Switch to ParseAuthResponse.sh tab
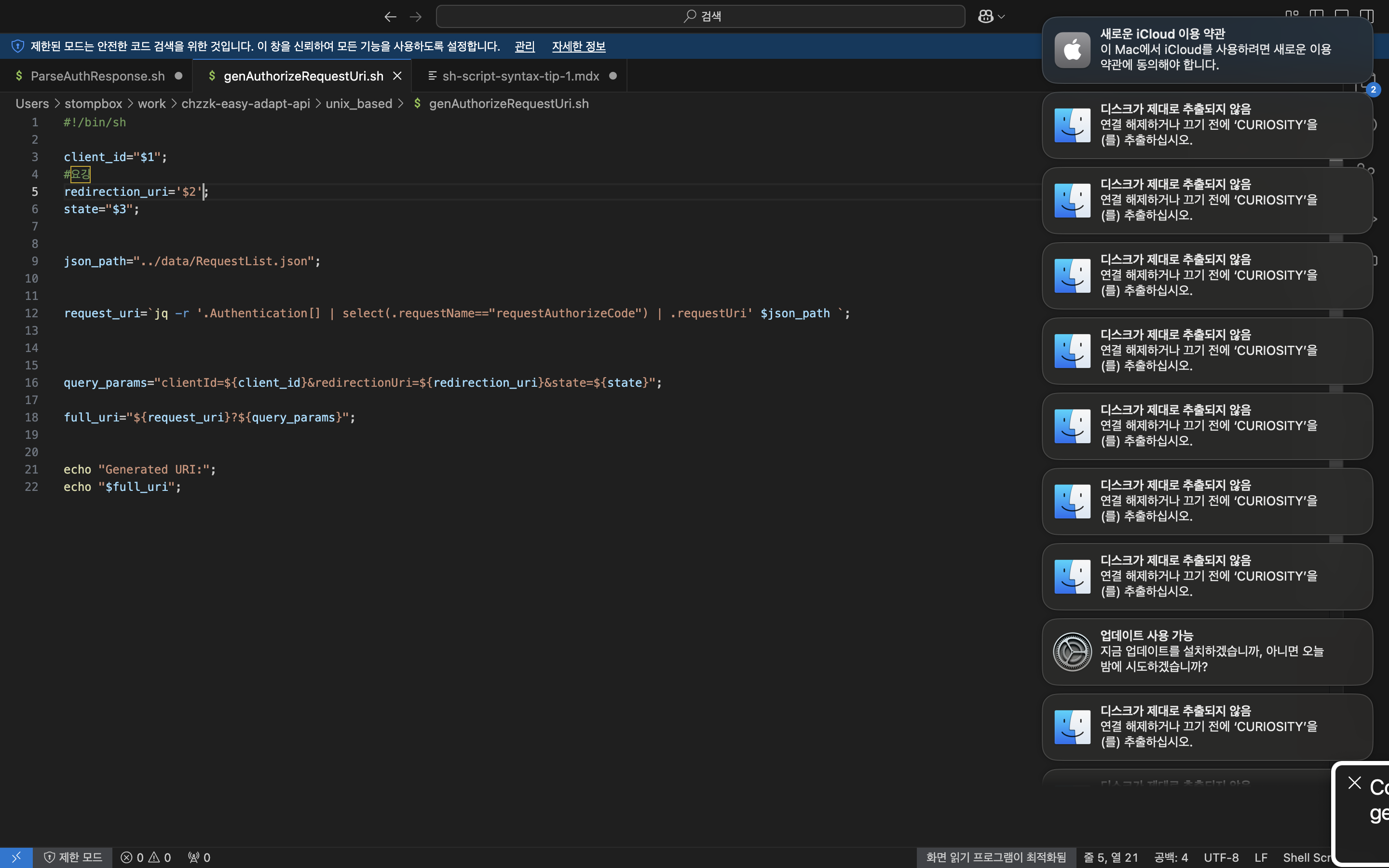Screen dimensions: 1389x868 97,76
